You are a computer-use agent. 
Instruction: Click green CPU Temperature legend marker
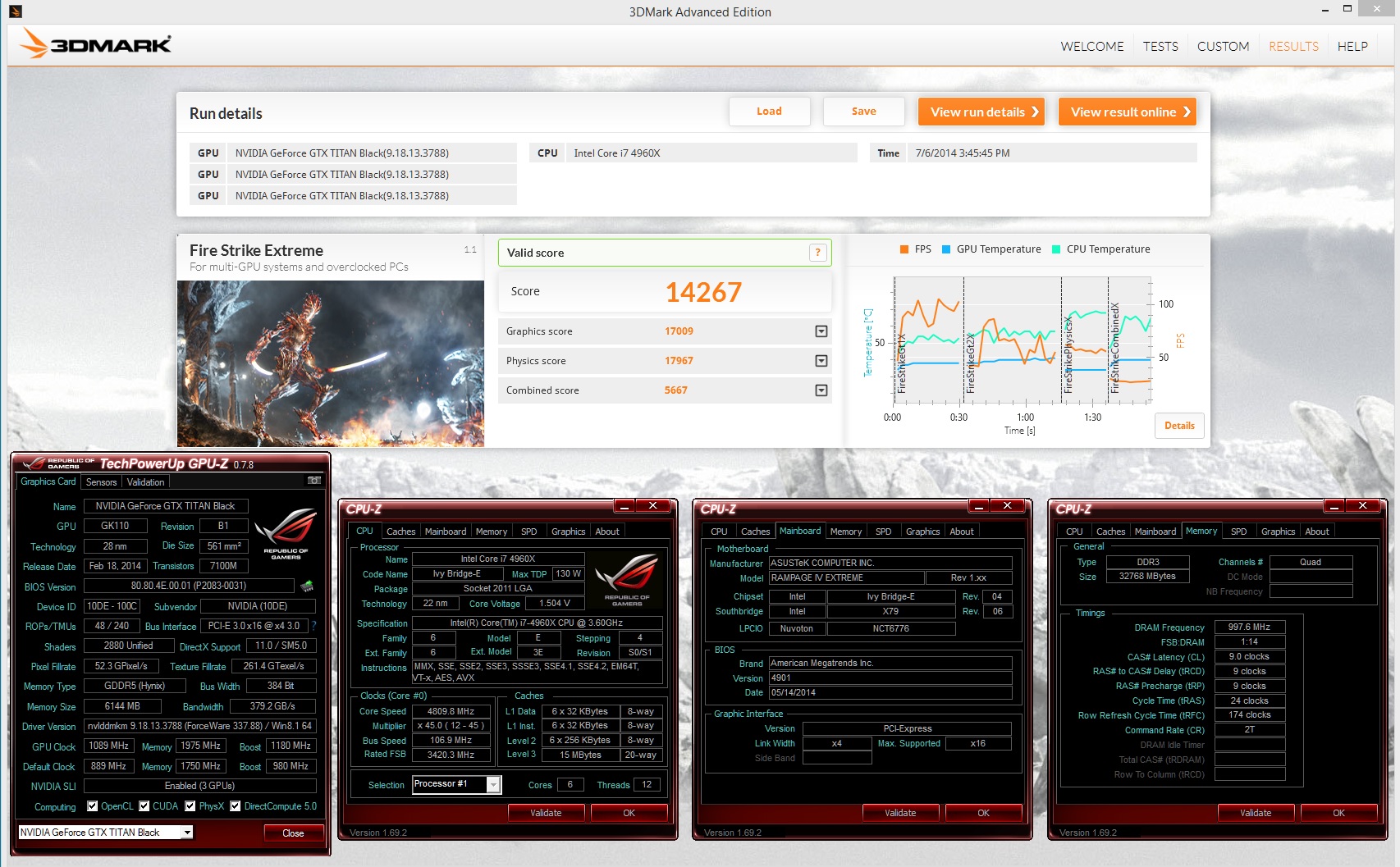[x=1056, y=249]
